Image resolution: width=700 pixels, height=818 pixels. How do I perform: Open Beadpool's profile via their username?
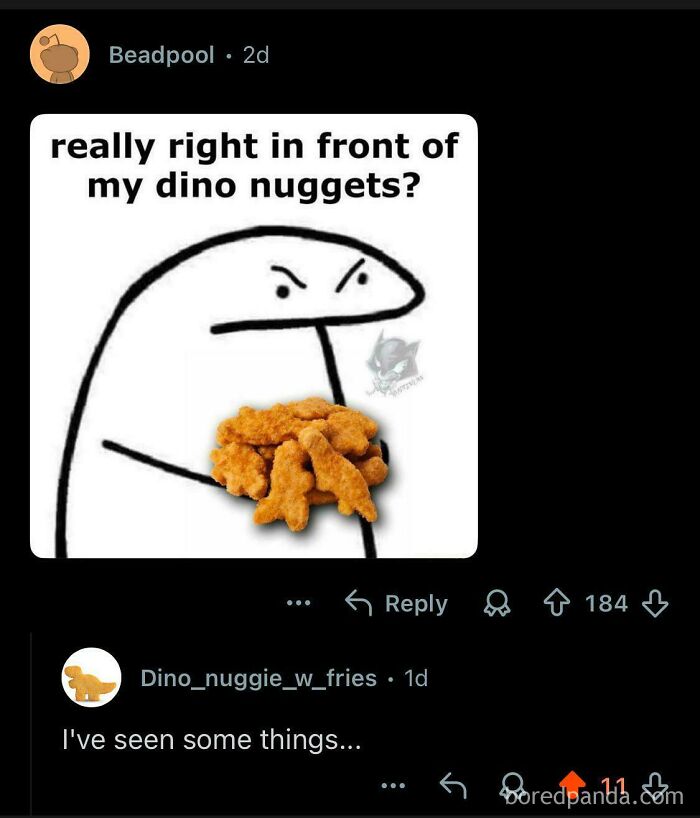click(162, 55)
